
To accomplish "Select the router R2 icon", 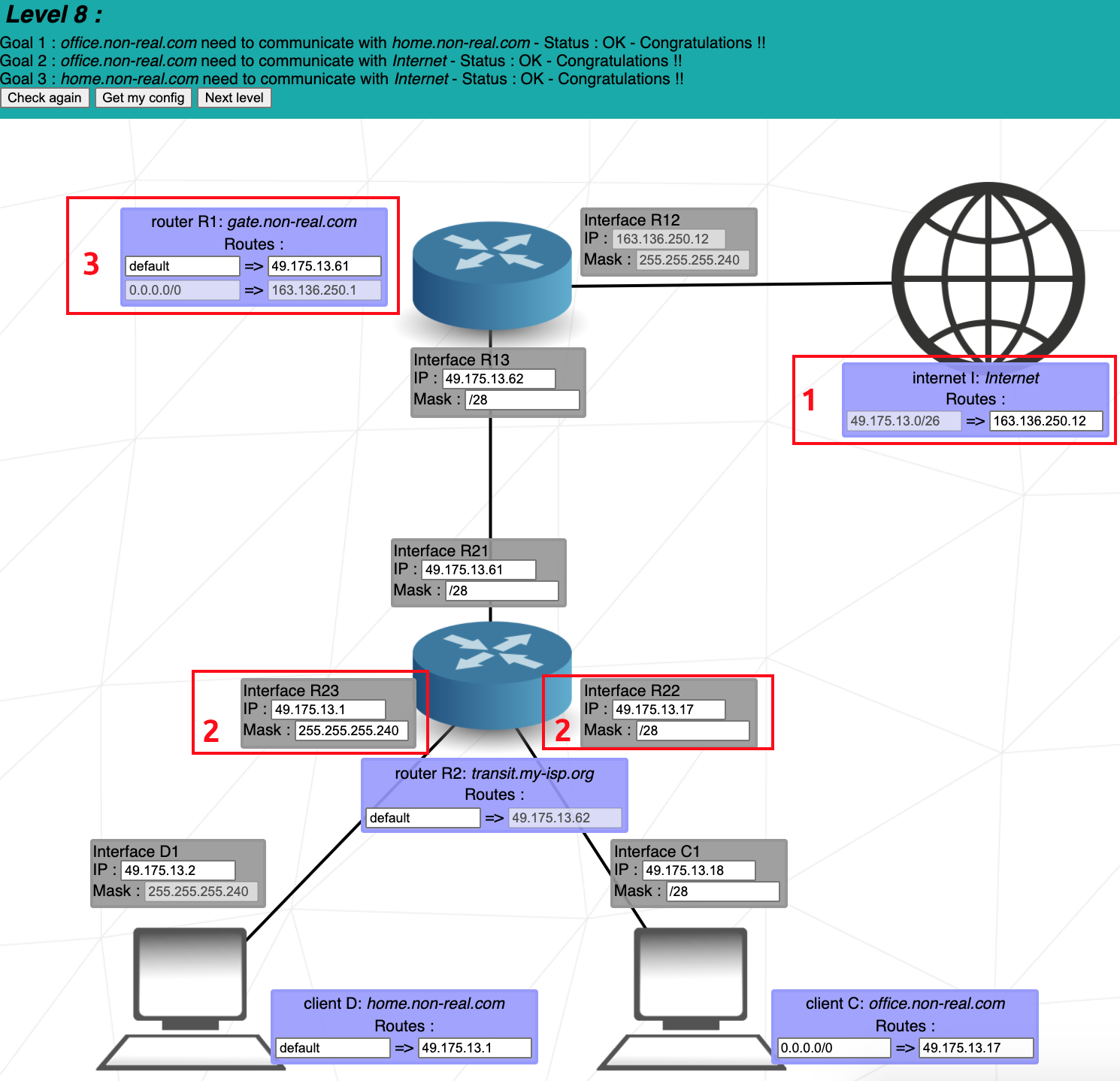I will 492,675.
